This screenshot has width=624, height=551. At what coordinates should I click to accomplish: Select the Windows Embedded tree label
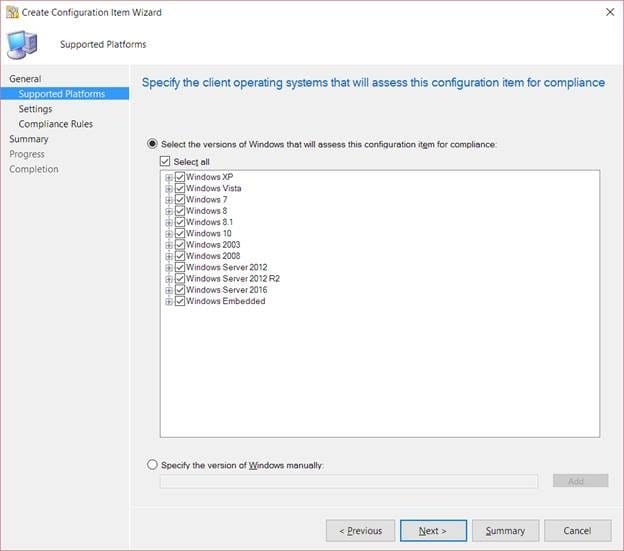(x=226, y=301)
